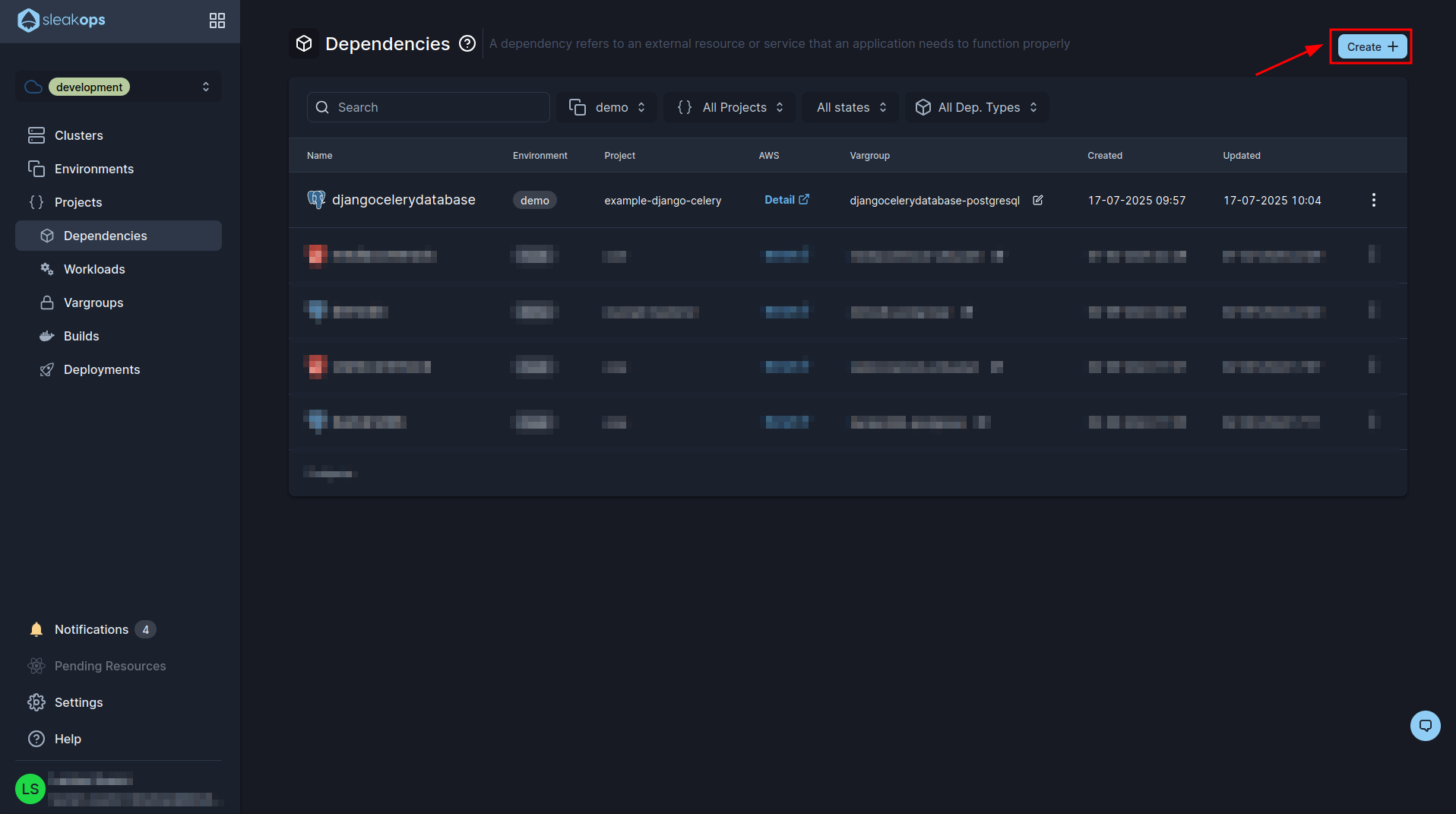
Task: Click the Dependencies header cube icon
Action: pyautogui.click(x=304, y=43)
